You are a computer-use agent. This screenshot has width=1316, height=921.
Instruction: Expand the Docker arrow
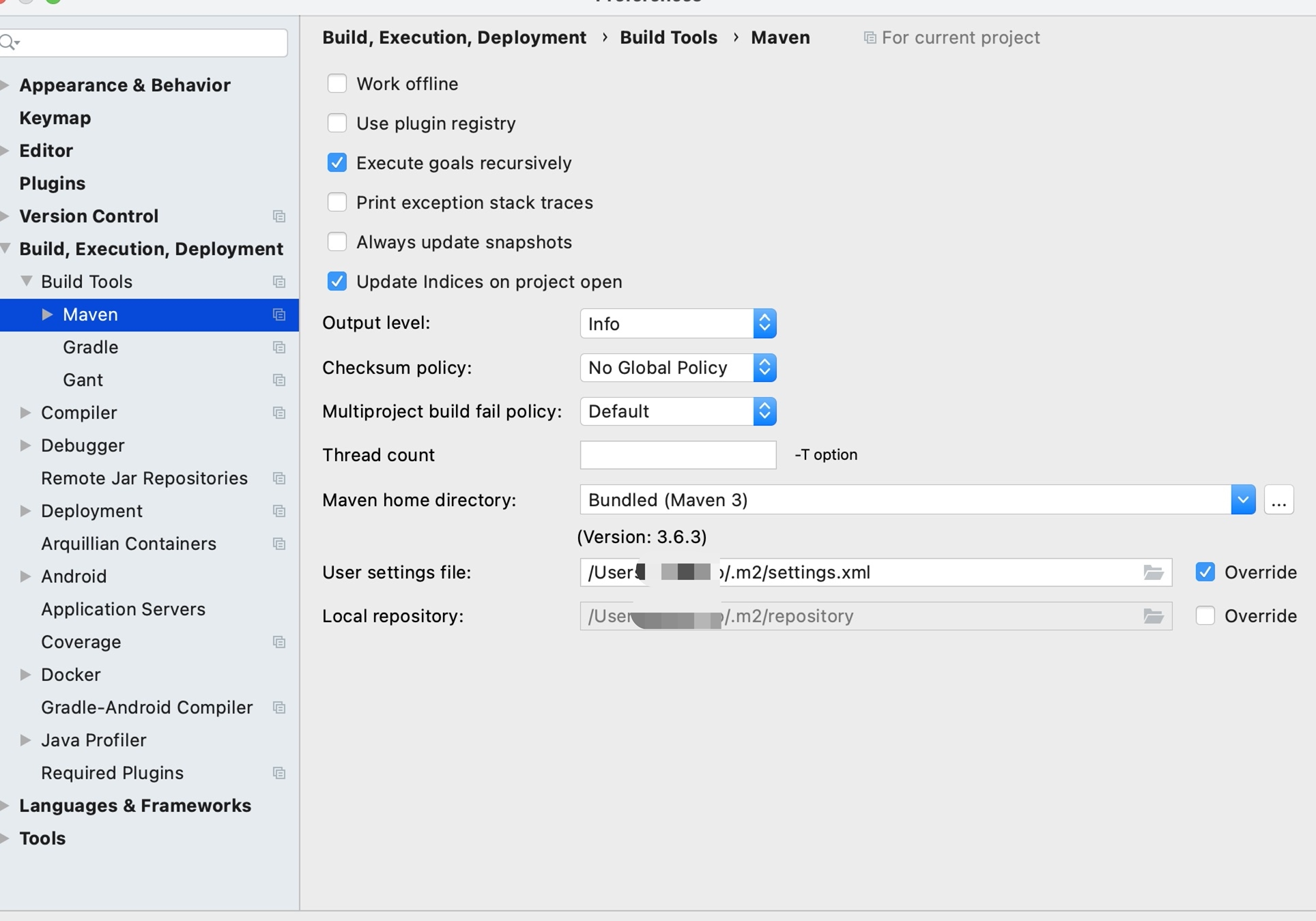(x=25, y=675)
